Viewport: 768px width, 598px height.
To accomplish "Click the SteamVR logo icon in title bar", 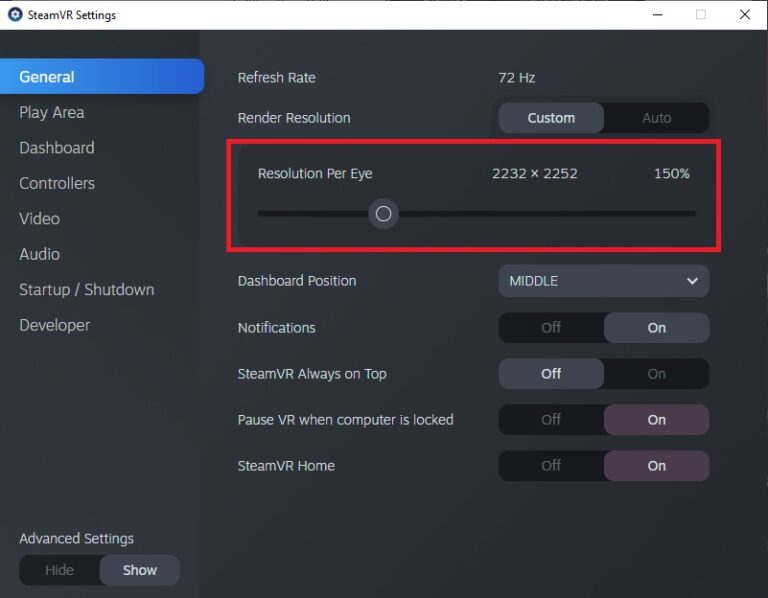I will point(15,15).
